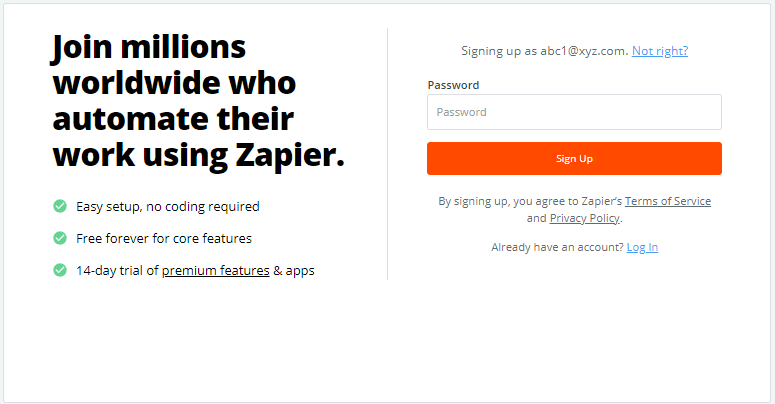Click the 'Join millions worldwide' headline

pyautogui.click(x=148, y=48)
